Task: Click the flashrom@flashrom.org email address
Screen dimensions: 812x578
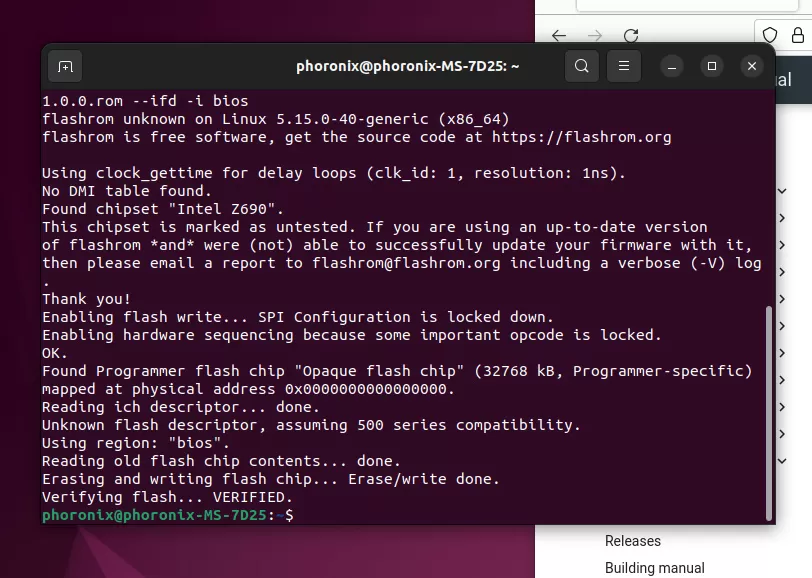Action: point(407,263)
